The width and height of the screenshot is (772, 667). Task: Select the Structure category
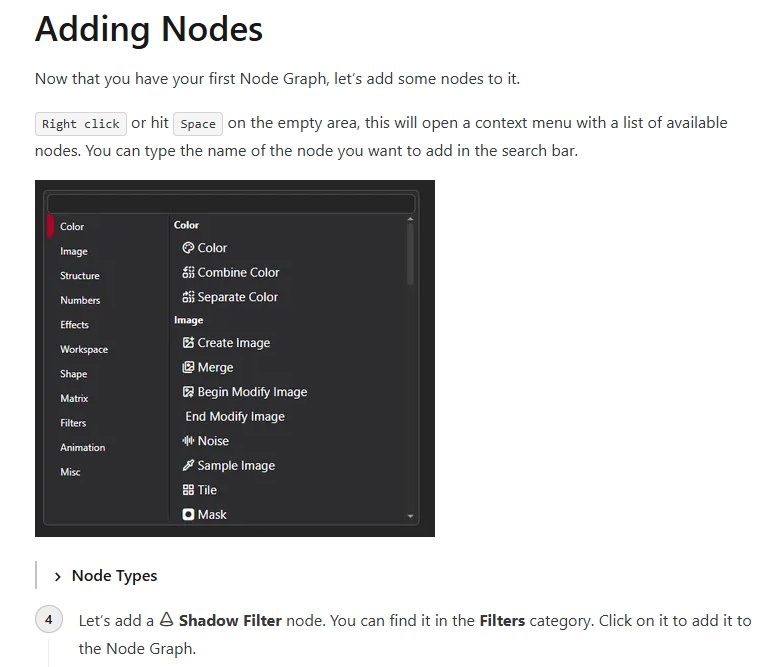click(x=80, y=276)
